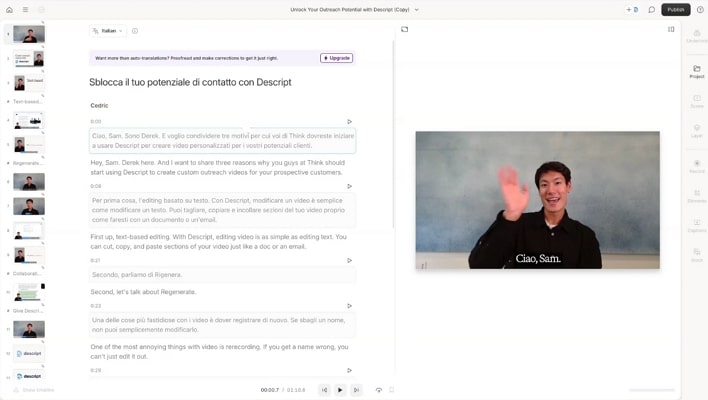Skip to the previous scene button
The image size is (708, 400).
[x=324, y=390]
